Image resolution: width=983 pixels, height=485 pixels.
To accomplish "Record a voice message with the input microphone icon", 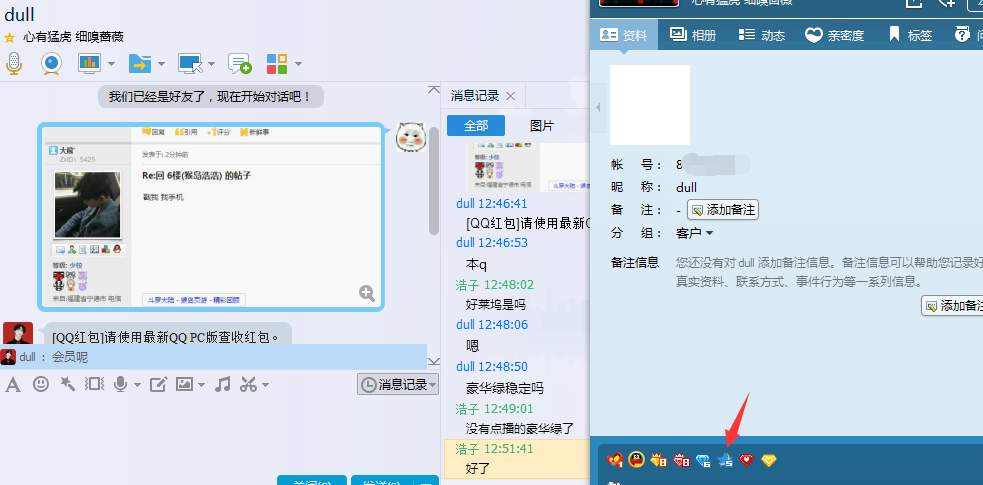I will pos(120,384).
